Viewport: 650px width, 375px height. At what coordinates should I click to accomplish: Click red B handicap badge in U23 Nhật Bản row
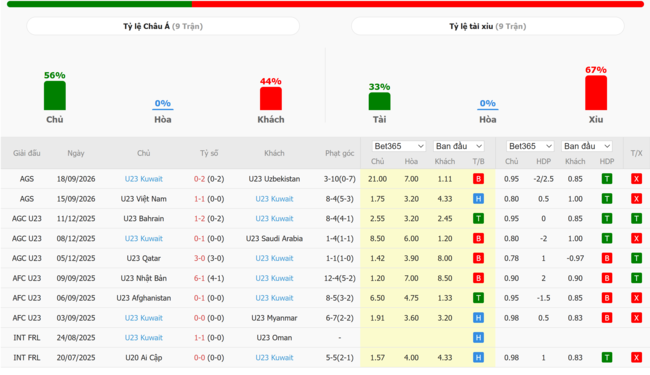point(607,278)
